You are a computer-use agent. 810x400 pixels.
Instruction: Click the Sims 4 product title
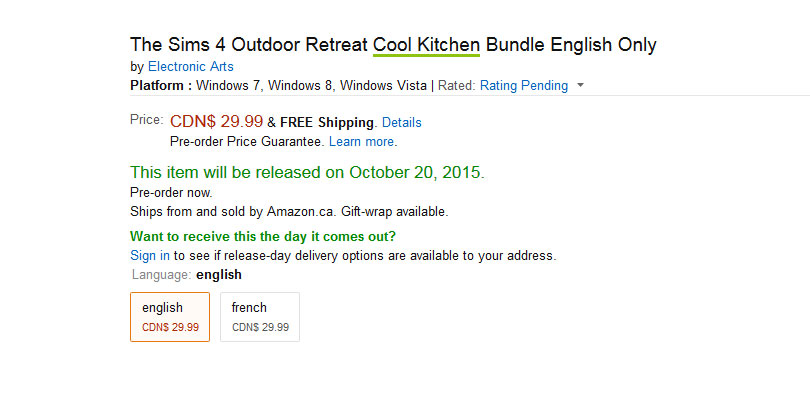click(x=393, y=45)
